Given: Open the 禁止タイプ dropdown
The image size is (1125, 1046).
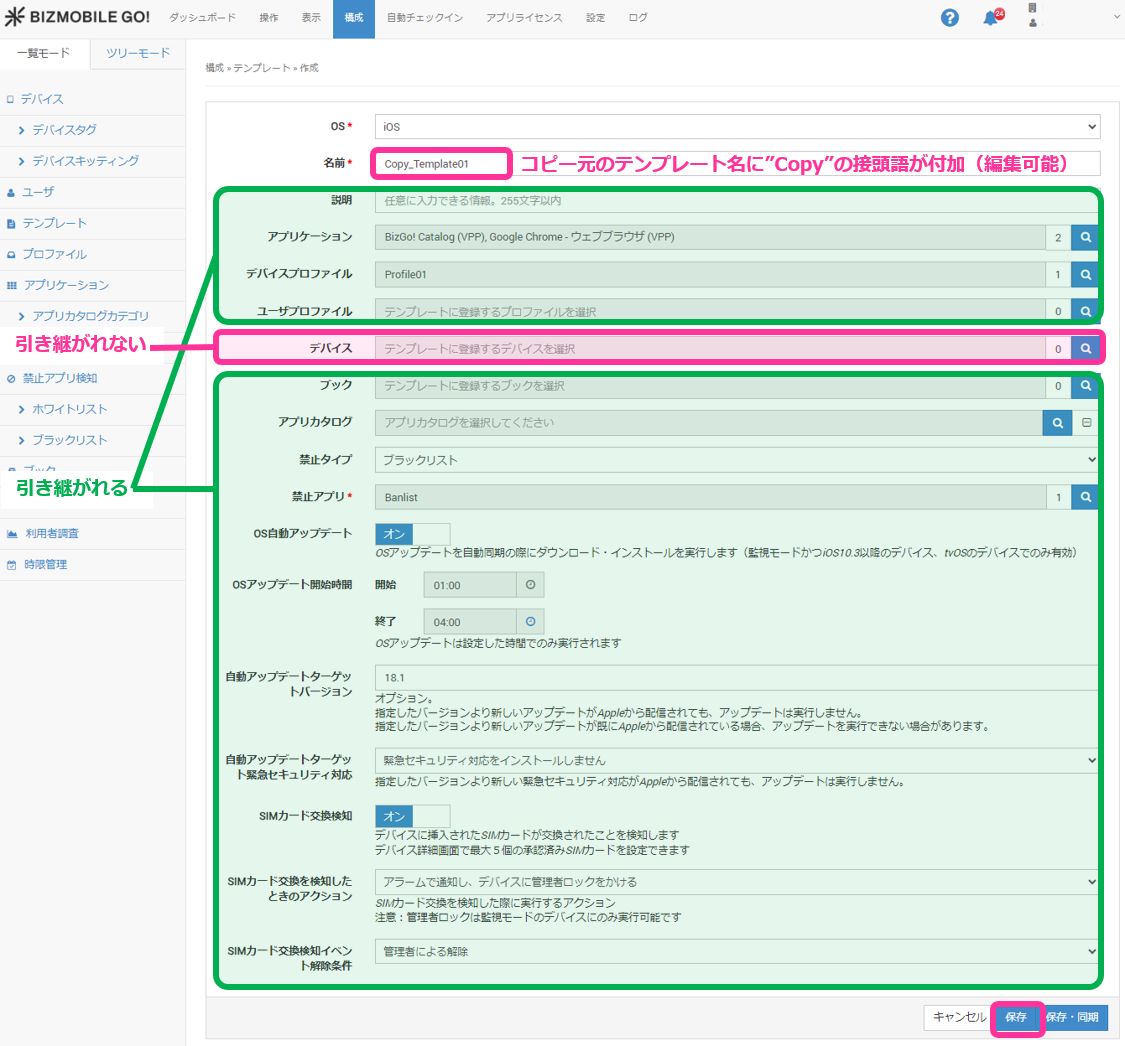Looking at the screenshot, I should [737, 460].
